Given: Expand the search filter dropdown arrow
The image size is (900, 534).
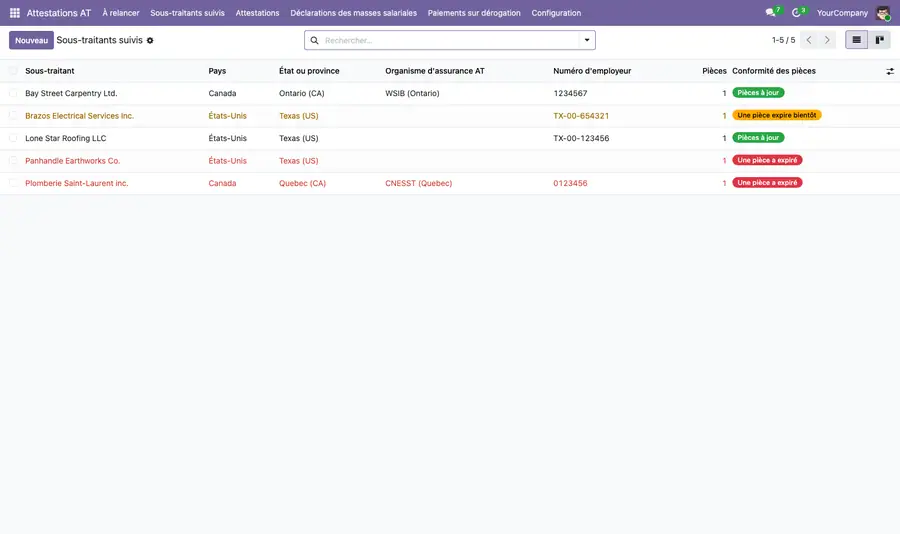Looking at the screenshot, I should [x=587, y=40].
